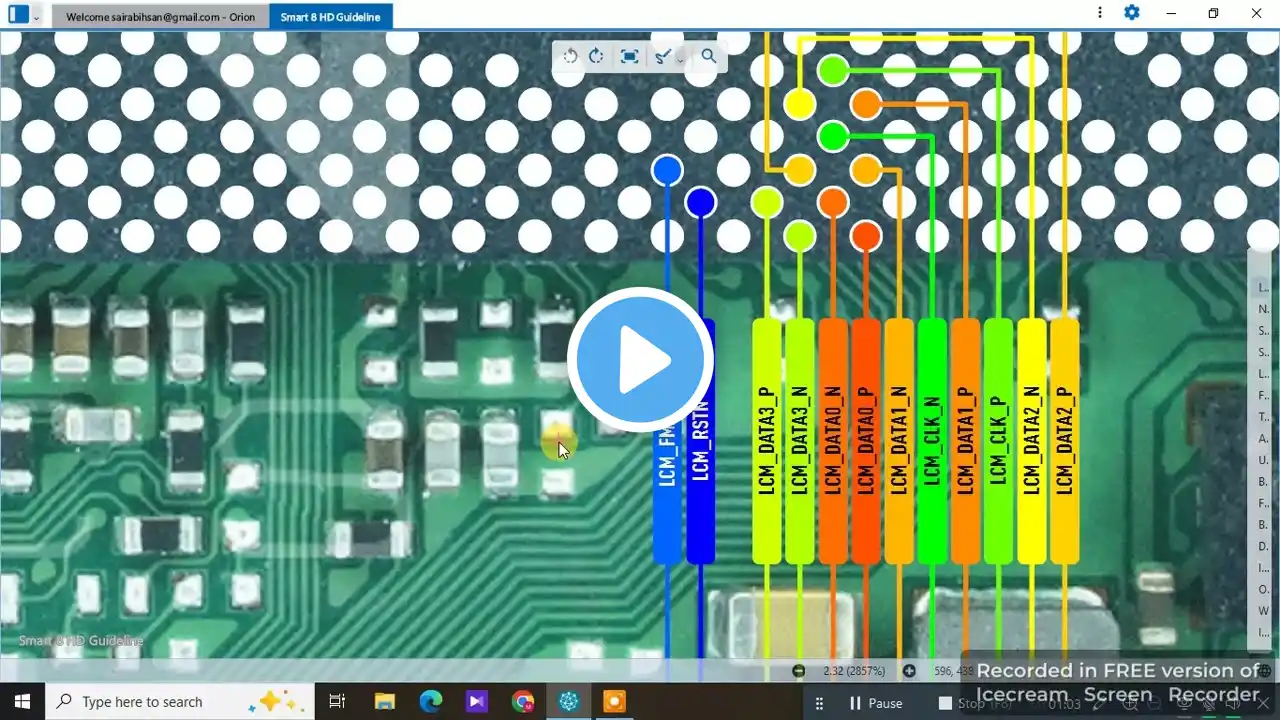Select the LCM_DATA1_N signal label
Image resolution: width=1280 pixels, height=720 pixels.
[x=899, y=441]
